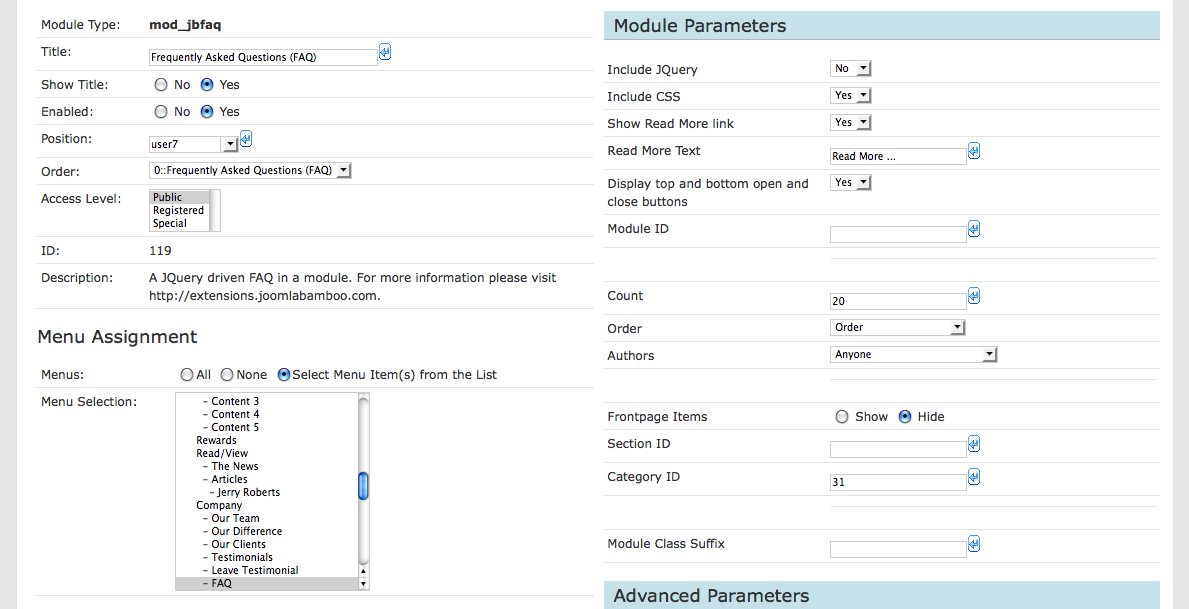The height and width of the screenshot is (609, 1189).
Task: Select Content 5 menu item
Action: coord(266,428)
